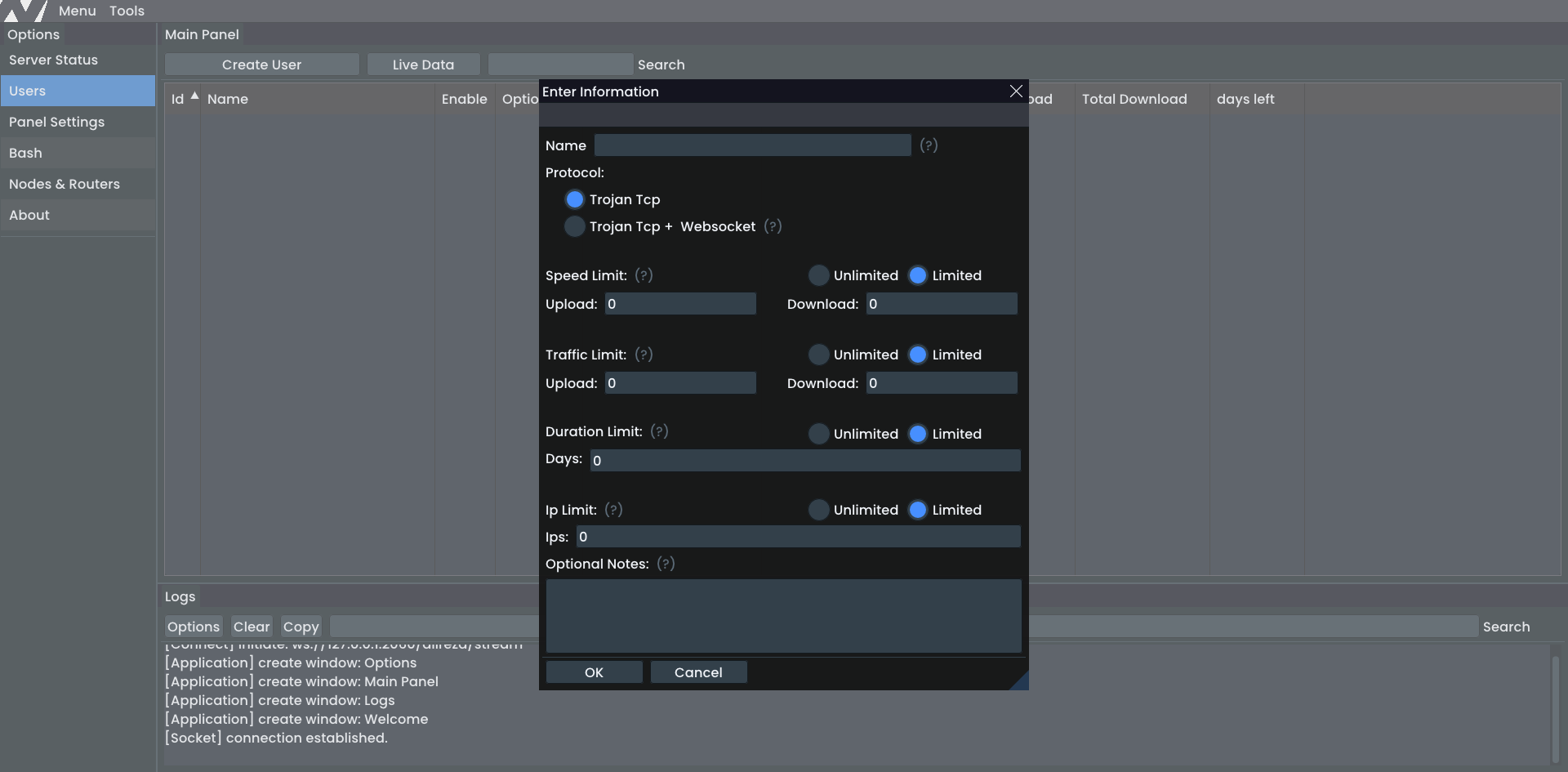Open the Menu item

tap(78, 11)
